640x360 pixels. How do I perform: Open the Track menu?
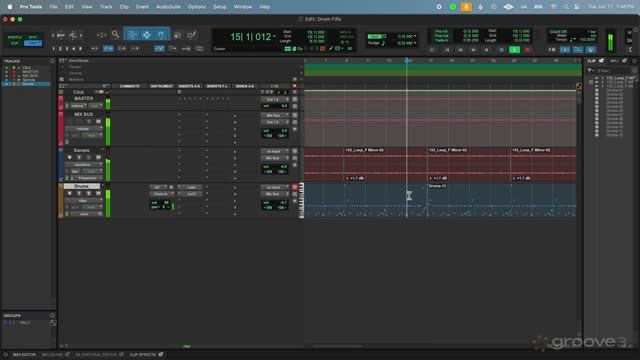coord(106,7)
